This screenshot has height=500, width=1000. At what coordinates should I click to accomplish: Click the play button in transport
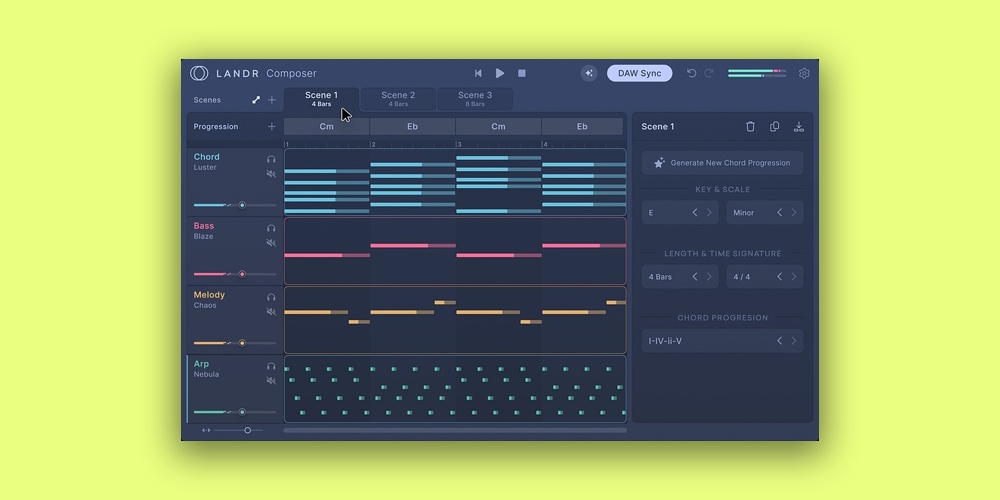coord(500,73)
